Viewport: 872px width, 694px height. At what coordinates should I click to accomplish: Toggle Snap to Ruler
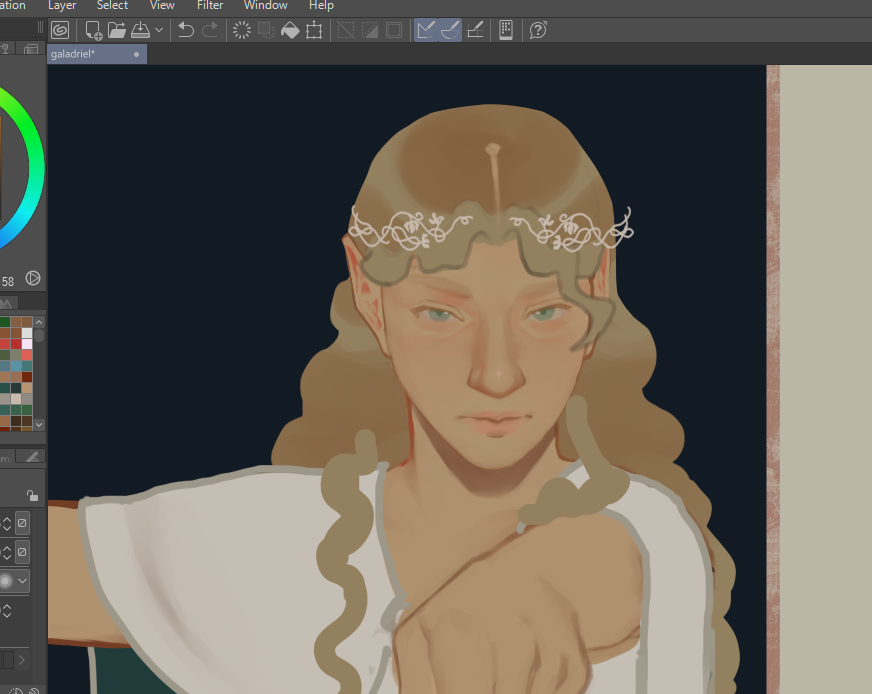(426, 30)
